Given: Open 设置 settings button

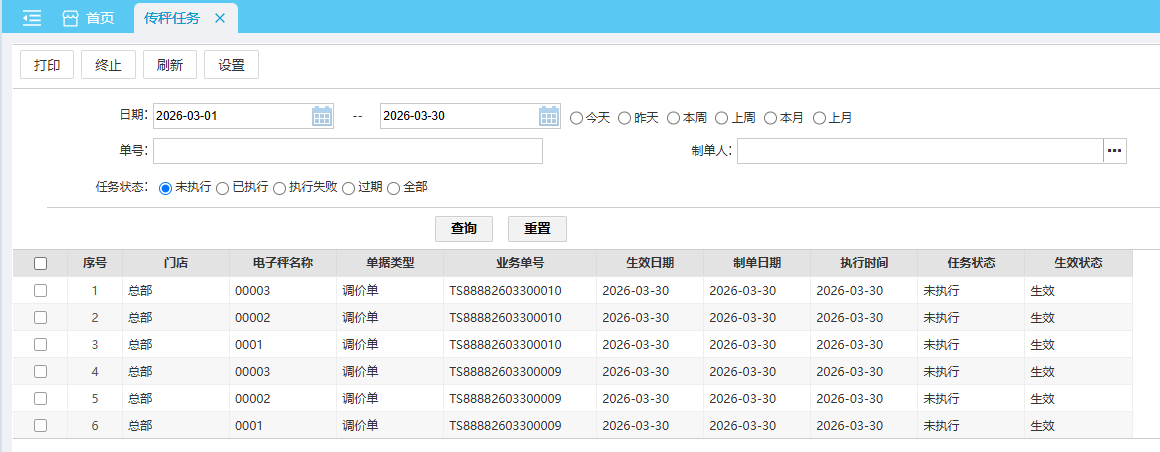Looking at the screenshot, I should [x=231, y=65].
